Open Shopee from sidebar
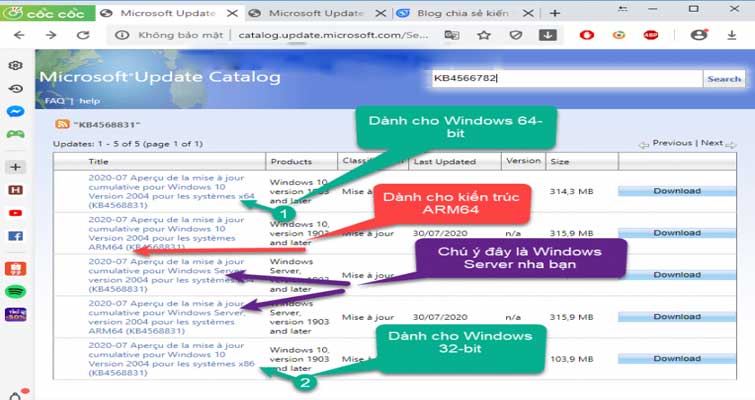This screenshot has height=400, width=755. 15,269
